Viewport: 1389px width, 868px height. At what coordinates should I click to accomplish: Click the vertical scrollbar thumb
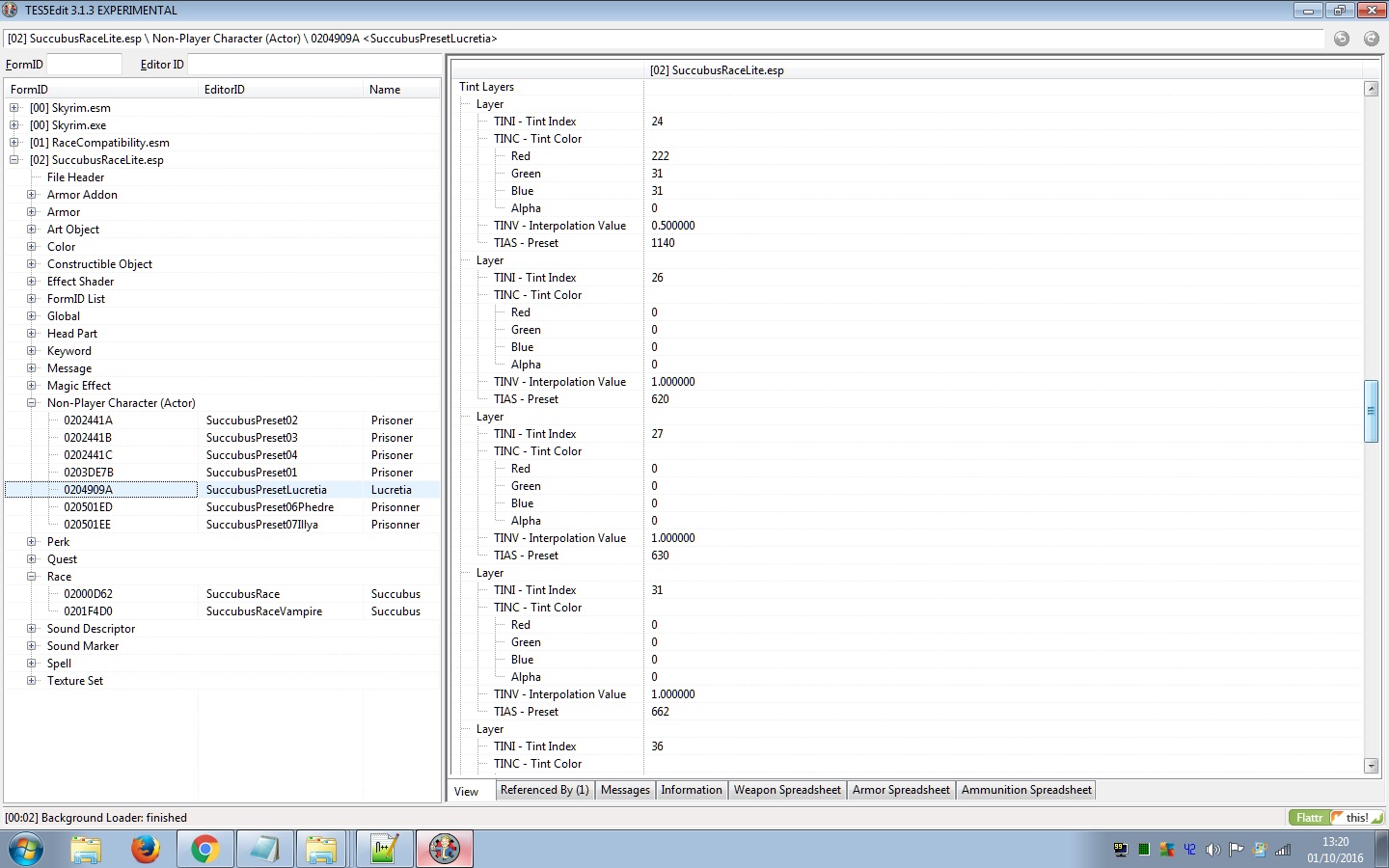click(1372, 411)
